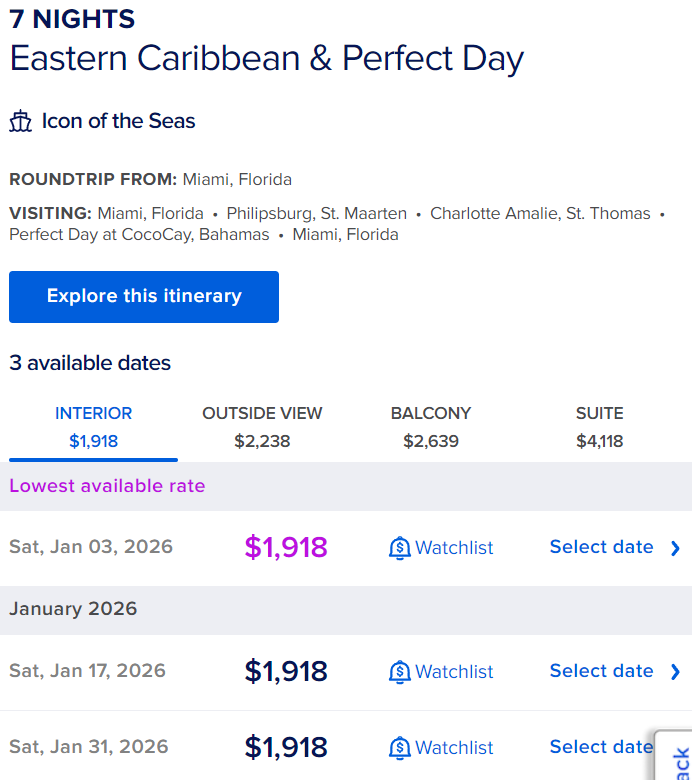
Task: Switch to the Outside View $2,238 tab
Action: [x=262, y=427]
